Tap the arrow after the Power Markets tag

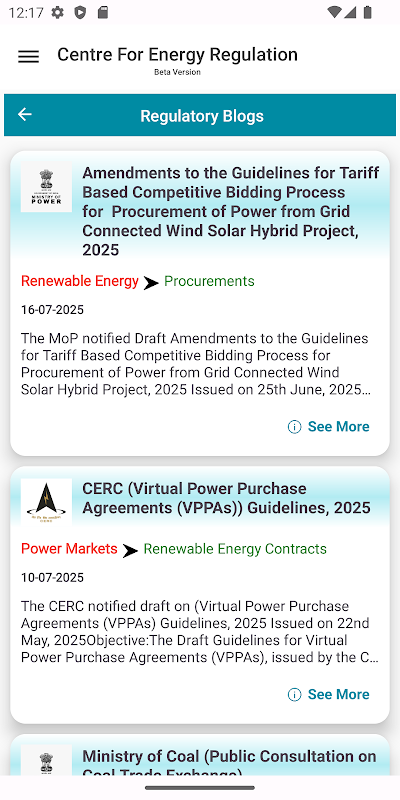[x=130, y=551]
